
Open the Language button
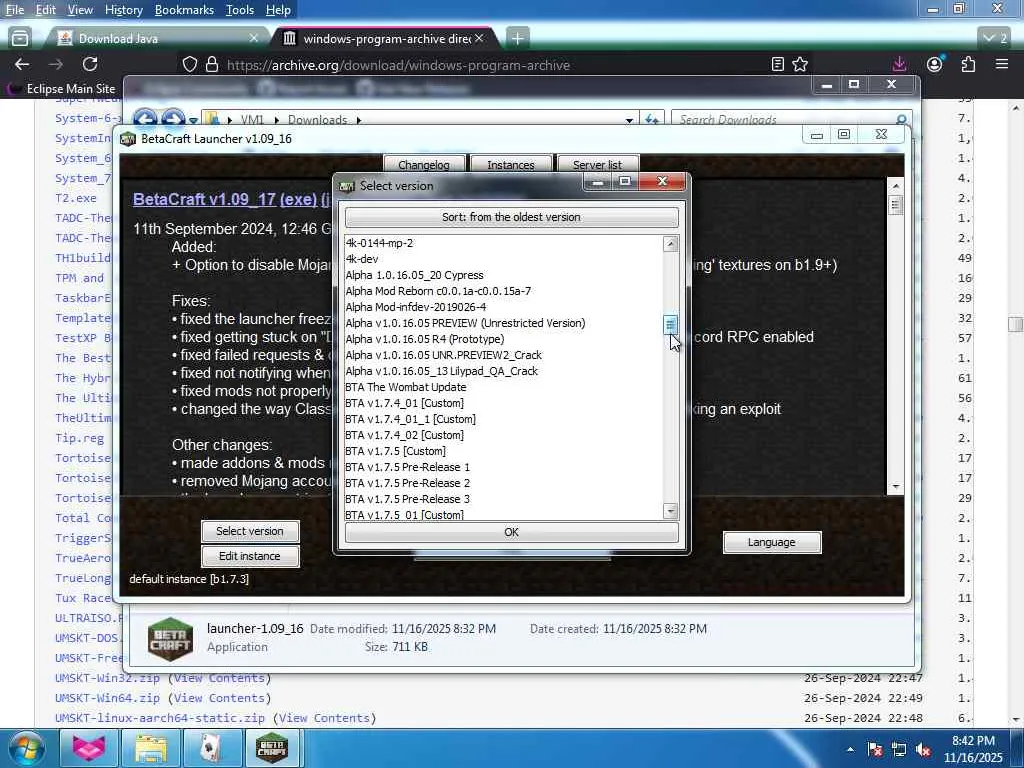pos(772,542)
